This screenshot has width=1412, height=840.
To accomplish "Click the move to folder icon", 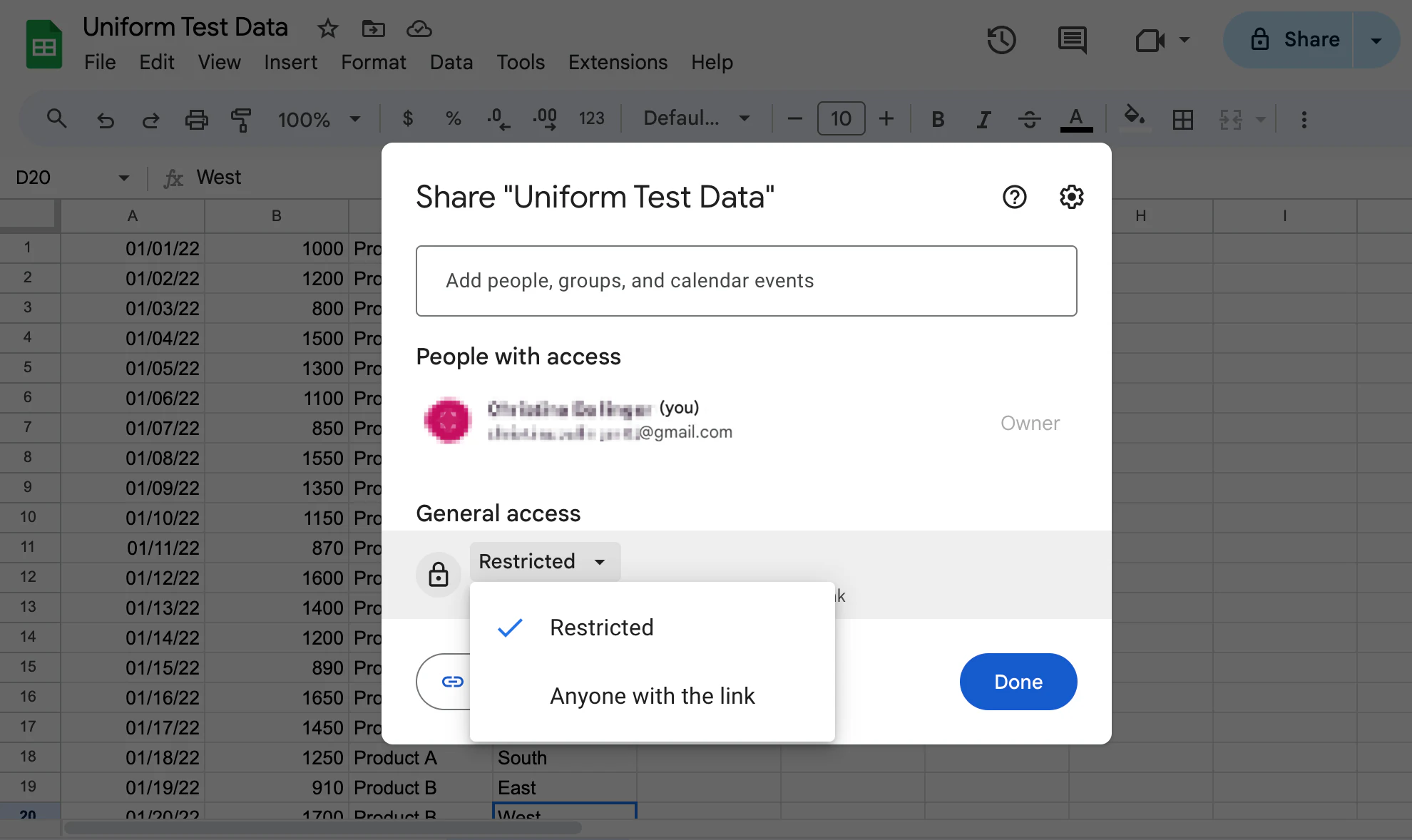I will coord(373,29).
